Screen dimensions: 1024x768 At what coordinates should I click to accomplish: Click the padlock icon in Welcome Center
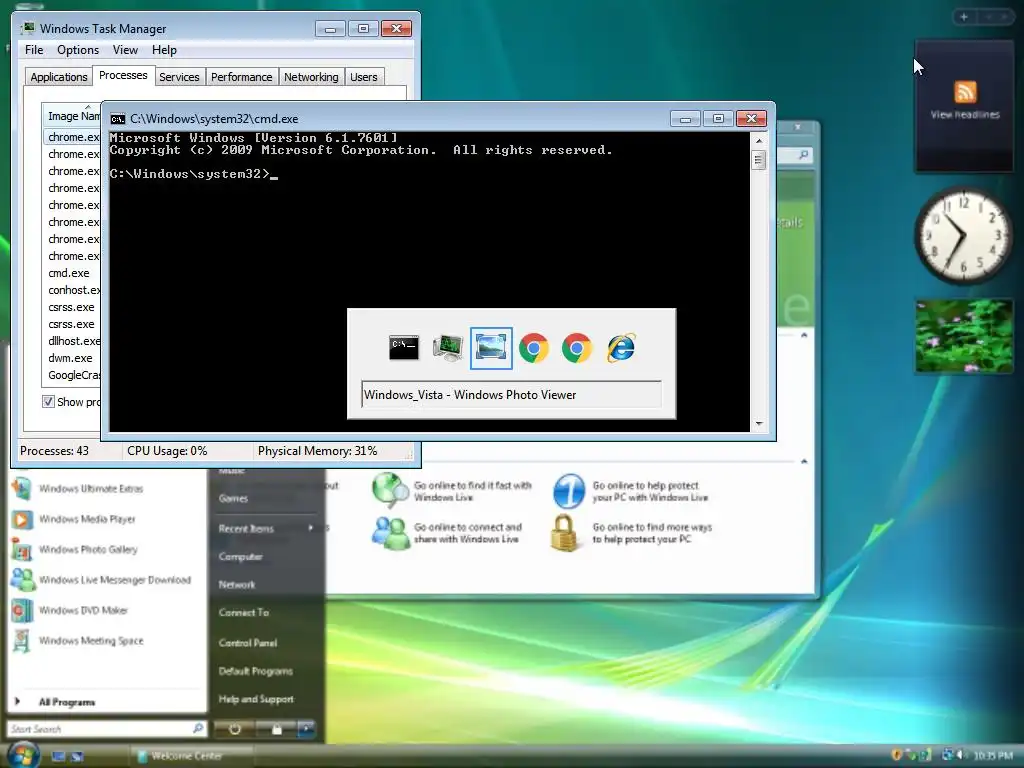pos(564,533)
